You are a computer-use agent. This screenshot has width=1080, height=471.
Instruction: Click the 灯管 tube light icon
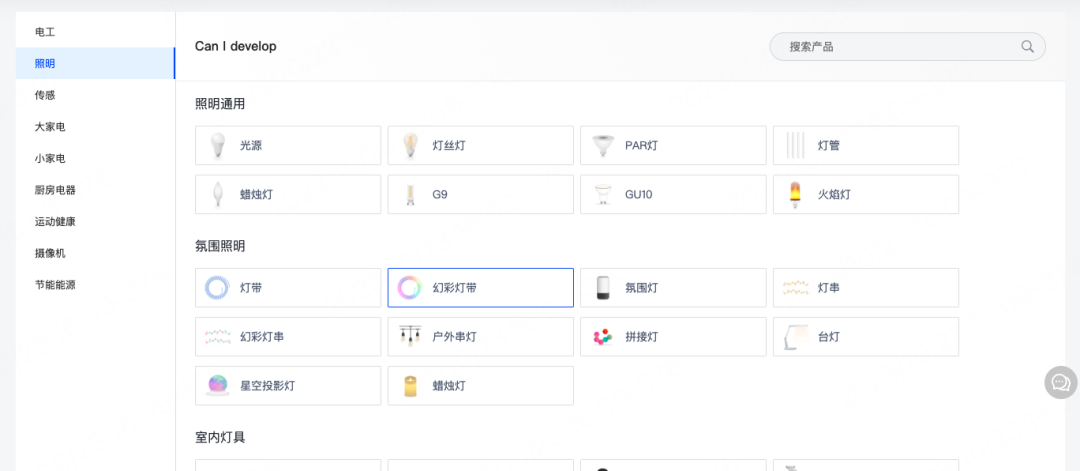[796, 145]
